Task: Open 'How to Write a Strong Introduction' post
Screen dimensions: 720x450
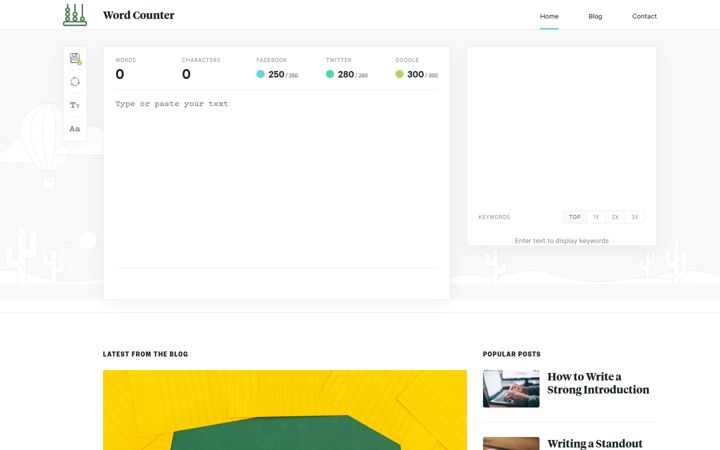Action: point(598,383)
